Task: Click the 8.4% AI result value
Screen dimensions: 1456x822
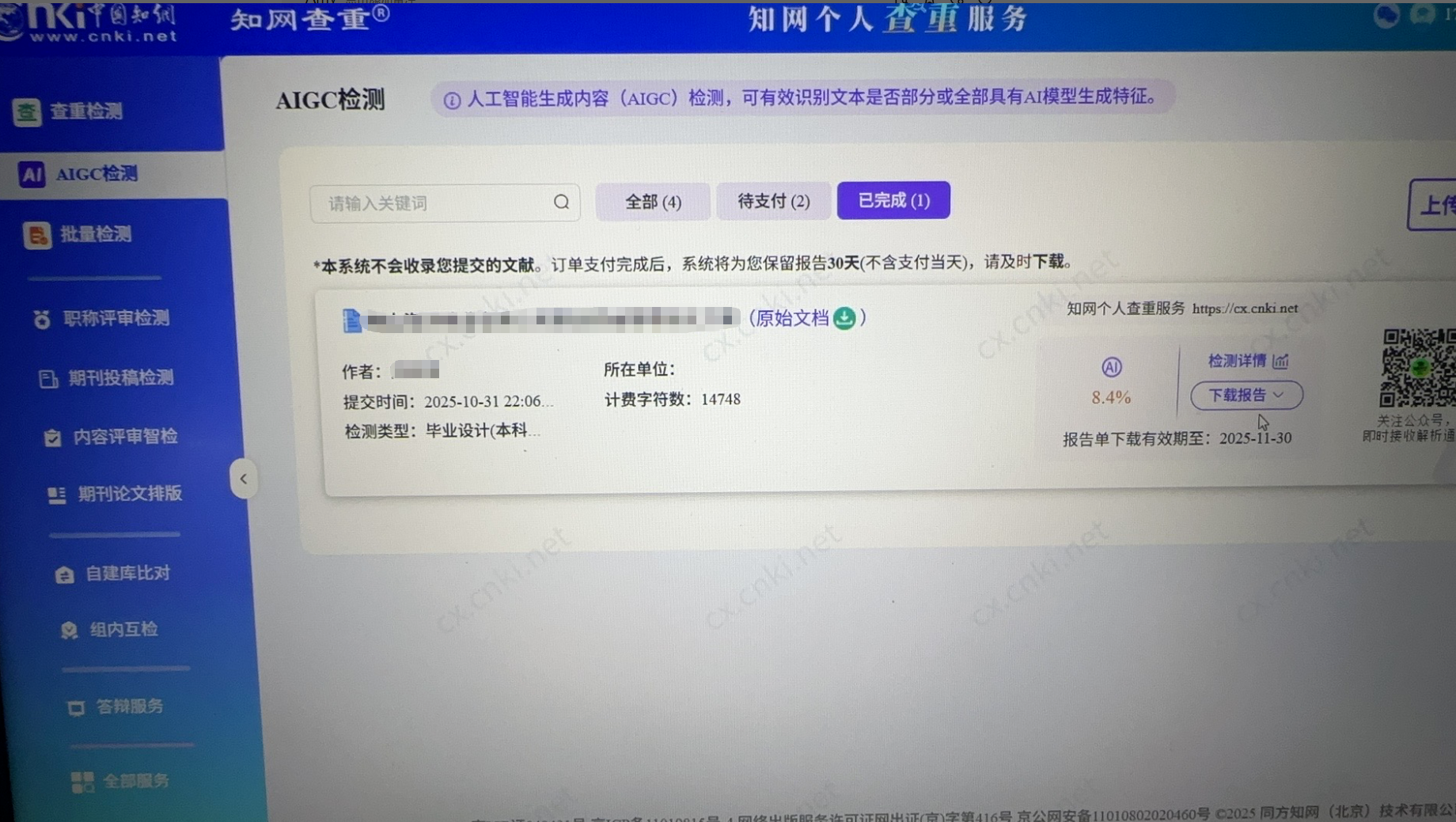Action: point(1111,397)
